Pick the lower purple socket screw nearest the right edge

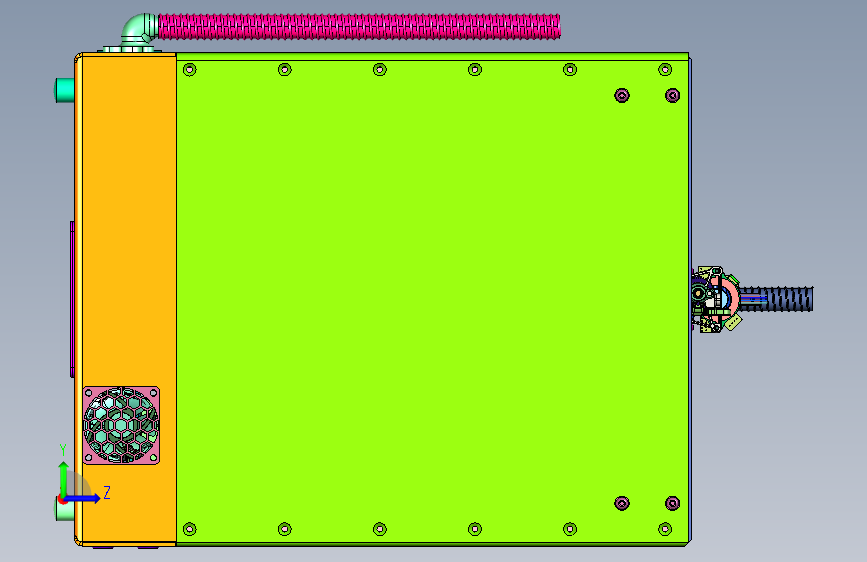point(672,503)
